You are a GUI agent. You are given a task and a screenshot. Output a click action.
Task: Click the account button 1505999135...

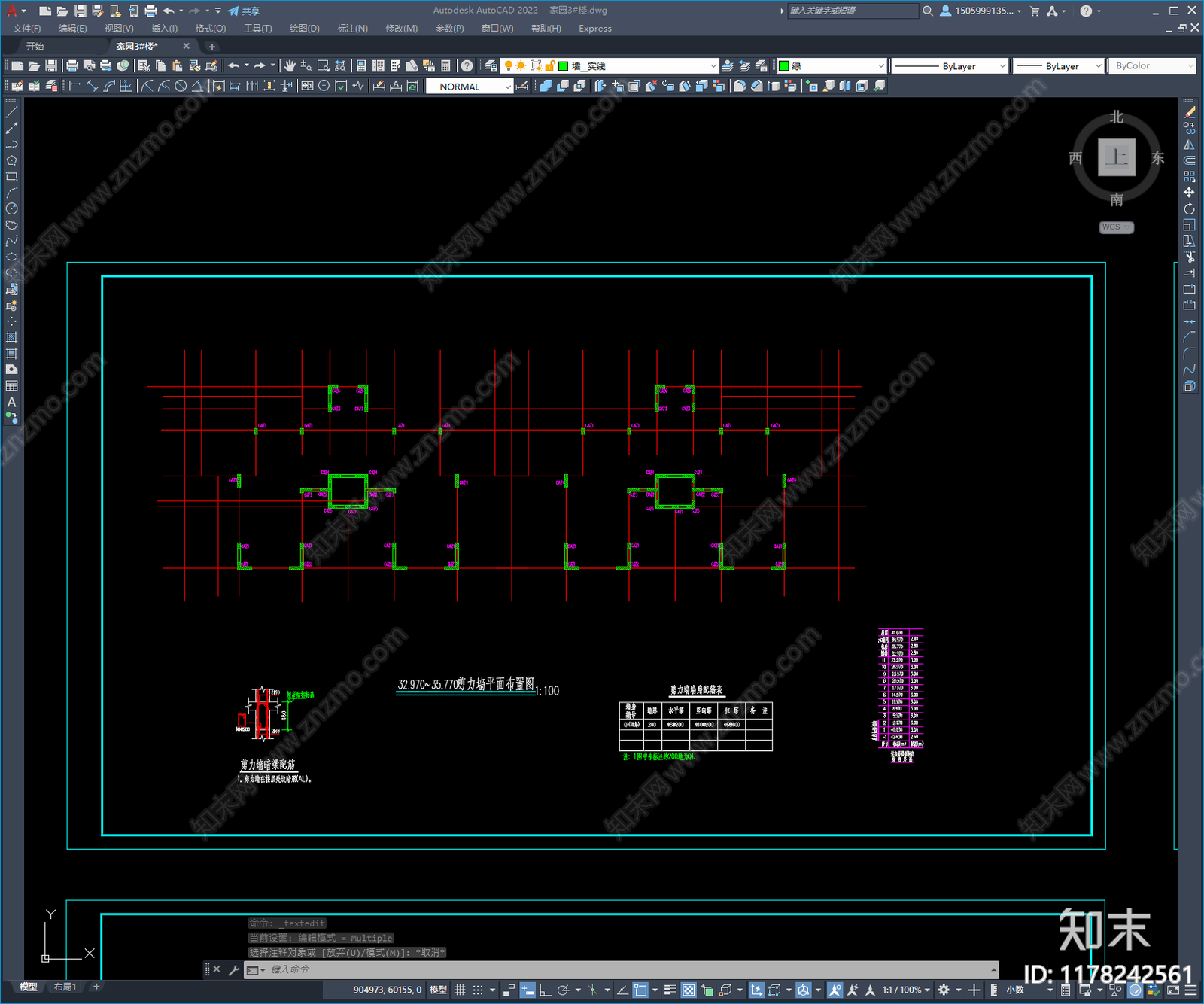click(981, 11)
